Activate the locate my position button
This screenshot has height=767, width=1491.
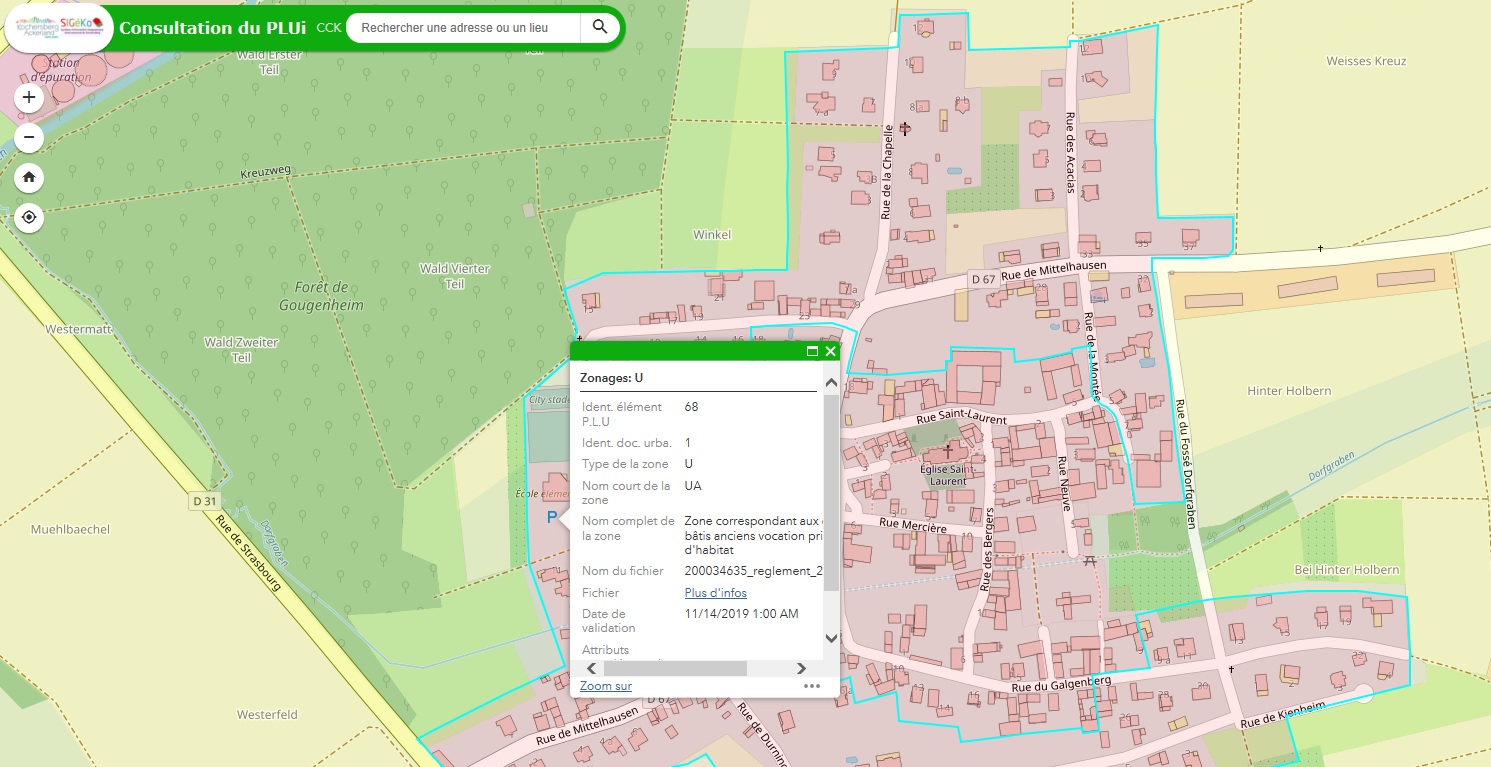(x=29, y=217)
